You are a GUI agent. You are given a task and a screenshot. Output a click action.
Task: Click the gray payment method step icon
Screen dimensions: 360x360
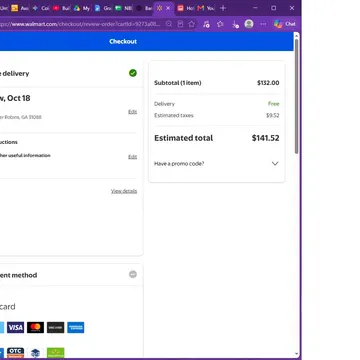pyautogui.click(x=133, y=274)
